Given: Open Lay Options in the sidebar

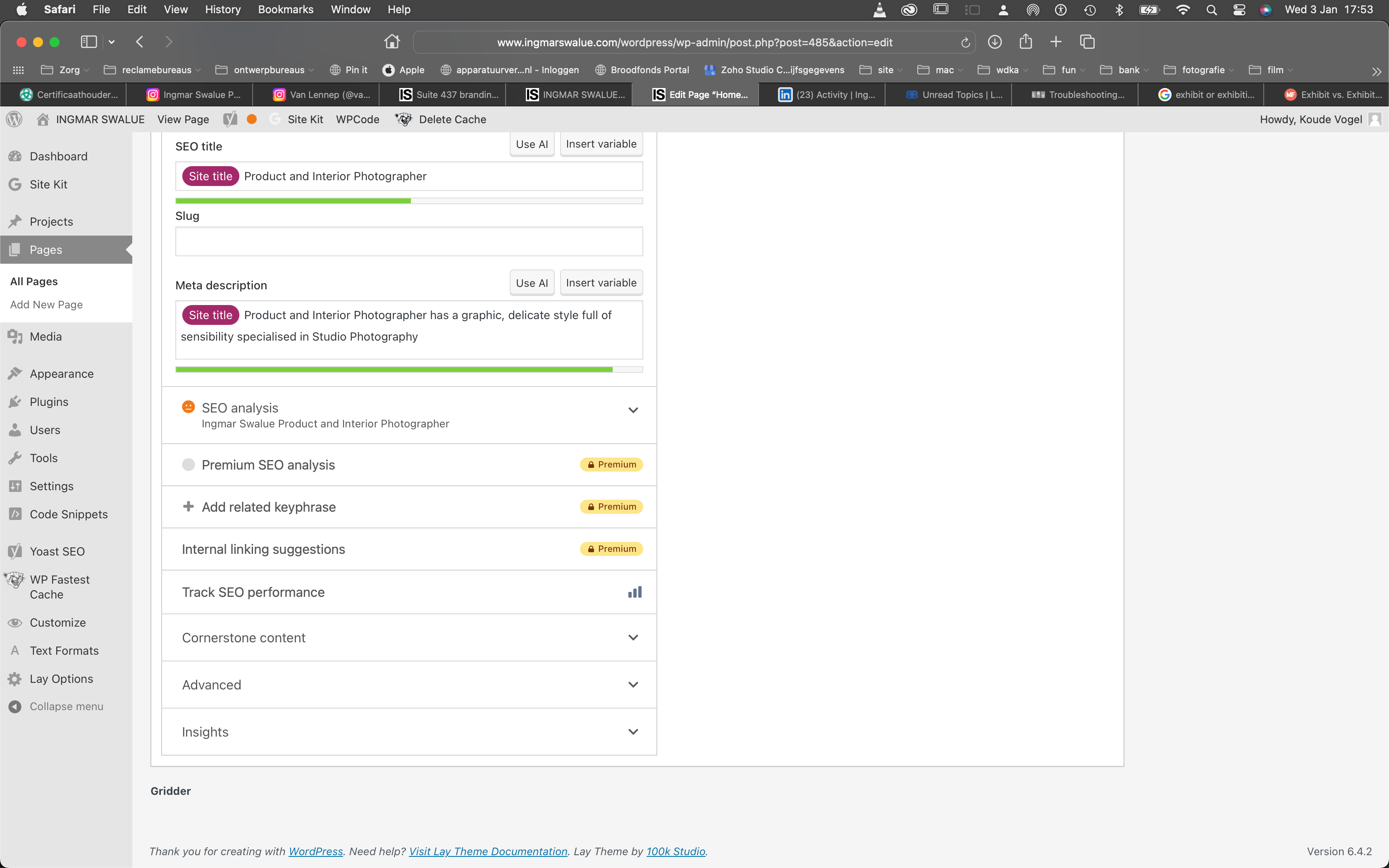Looking at the screenshot, I should (x=61, y=679).
